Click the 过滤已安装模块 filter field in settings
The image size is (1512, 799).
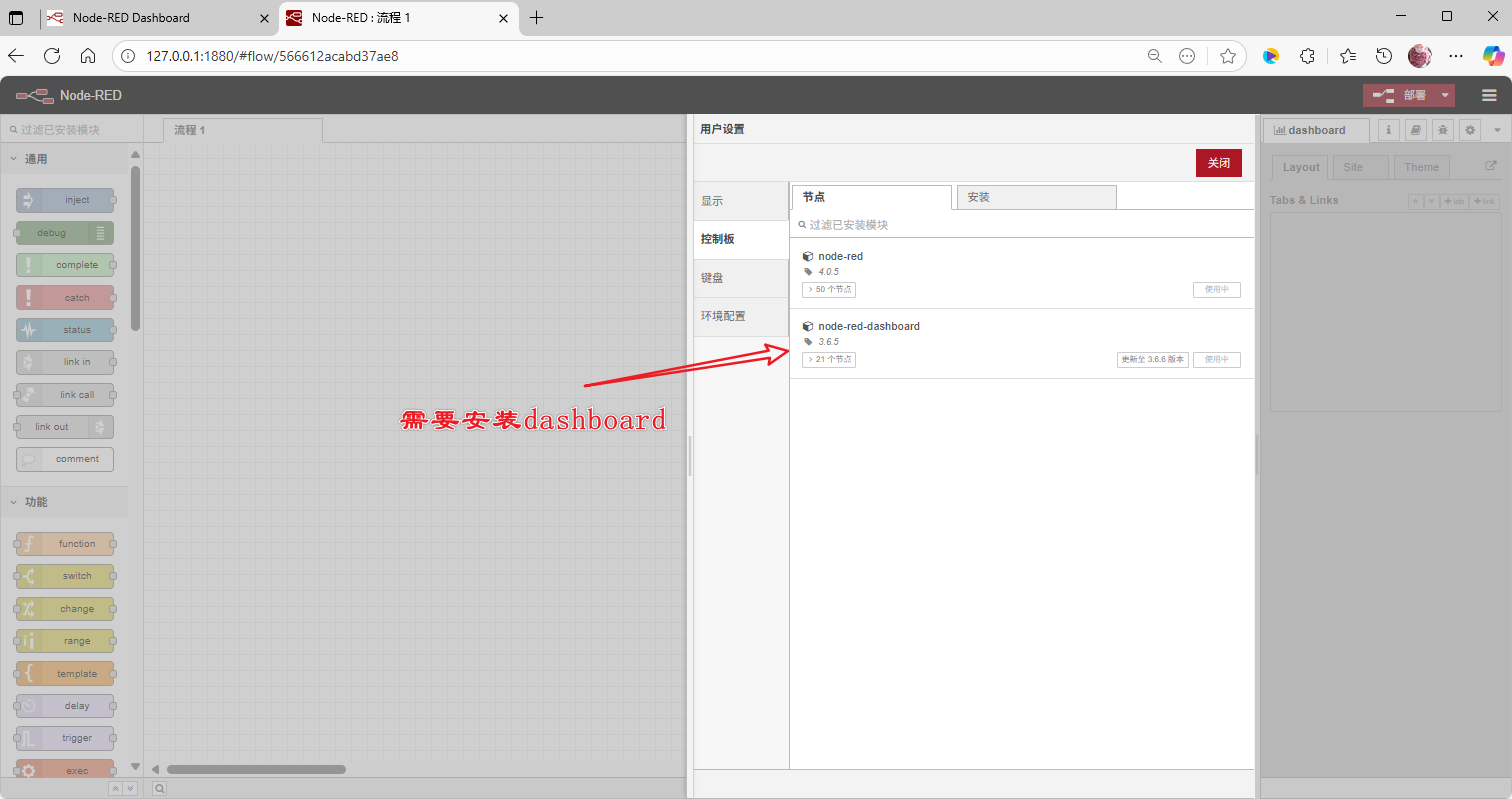[x=1020, y=225]
